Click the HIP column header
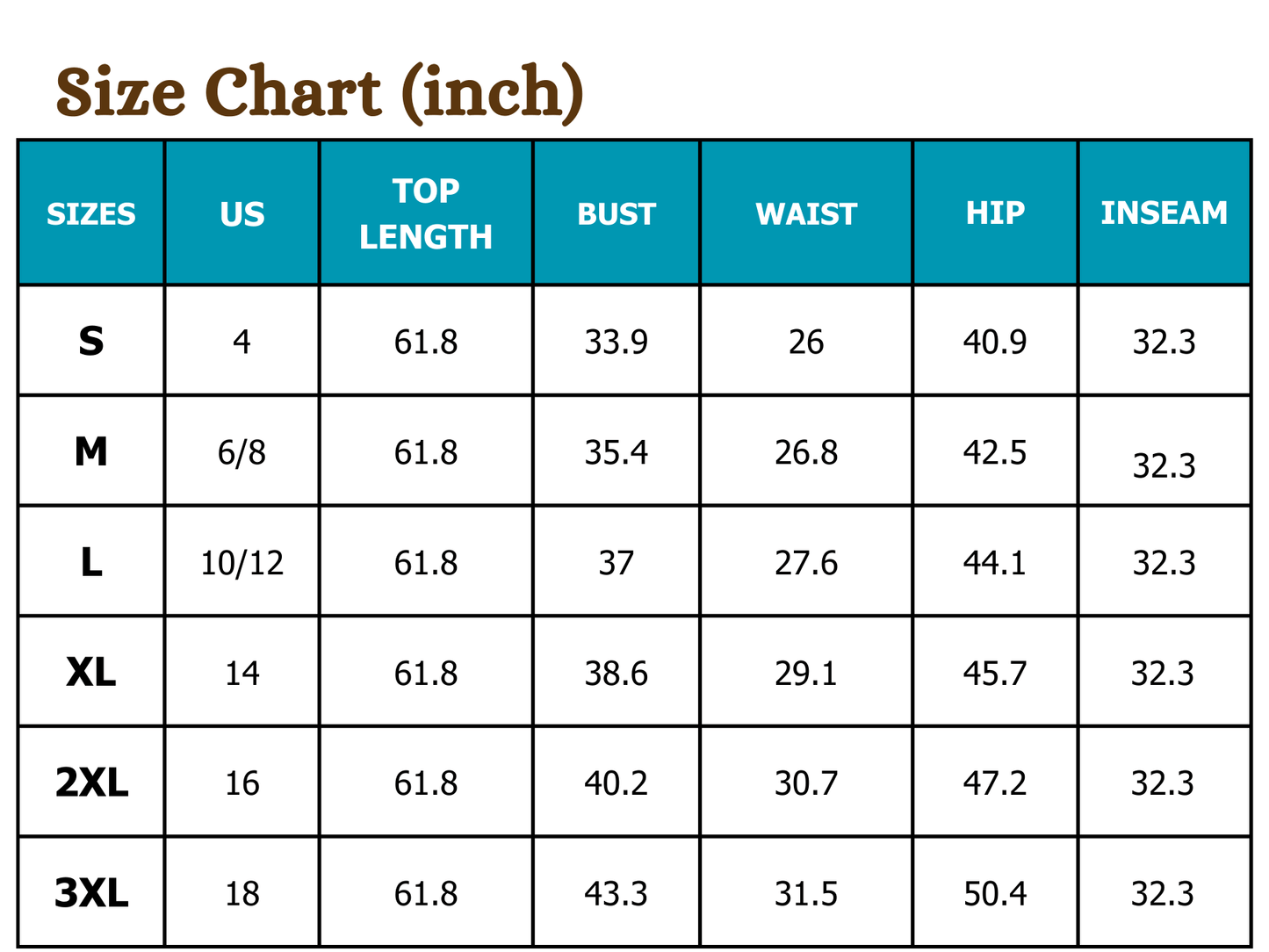The width and height of the screenshot is (1269, 952). point(995,213)
